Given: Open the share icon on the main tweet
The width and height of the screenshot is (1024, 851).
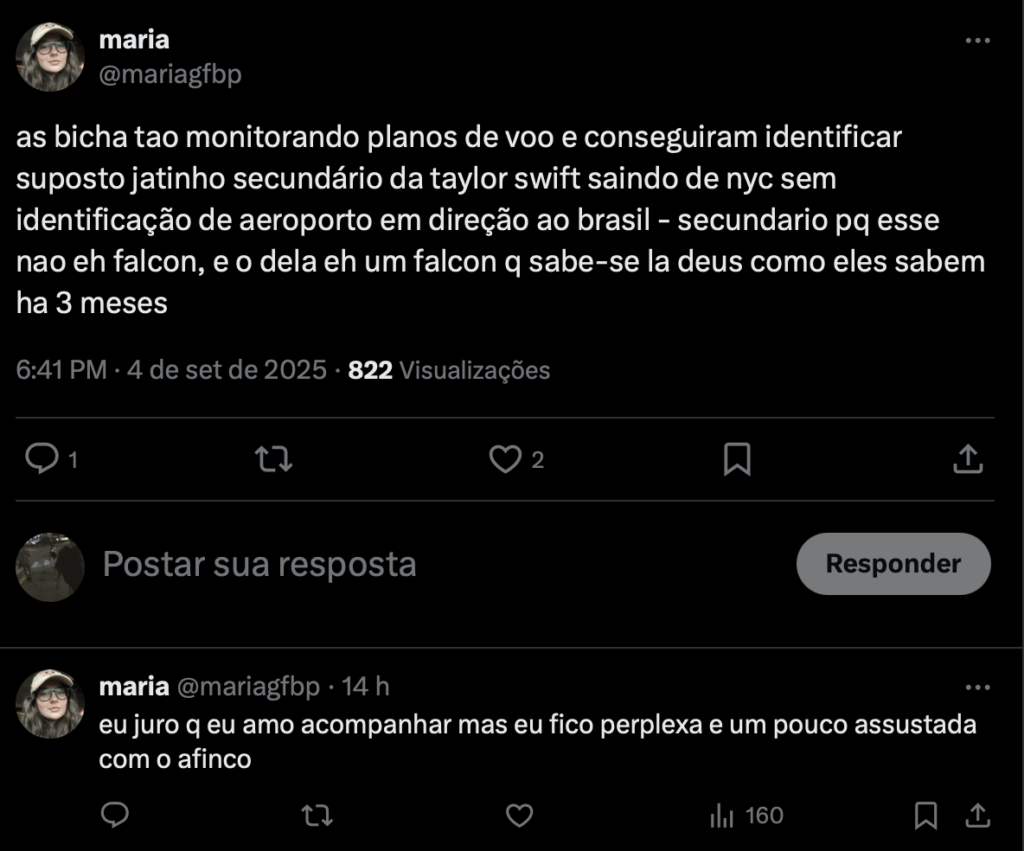Looking at the screenshot, I should [968, 458].
